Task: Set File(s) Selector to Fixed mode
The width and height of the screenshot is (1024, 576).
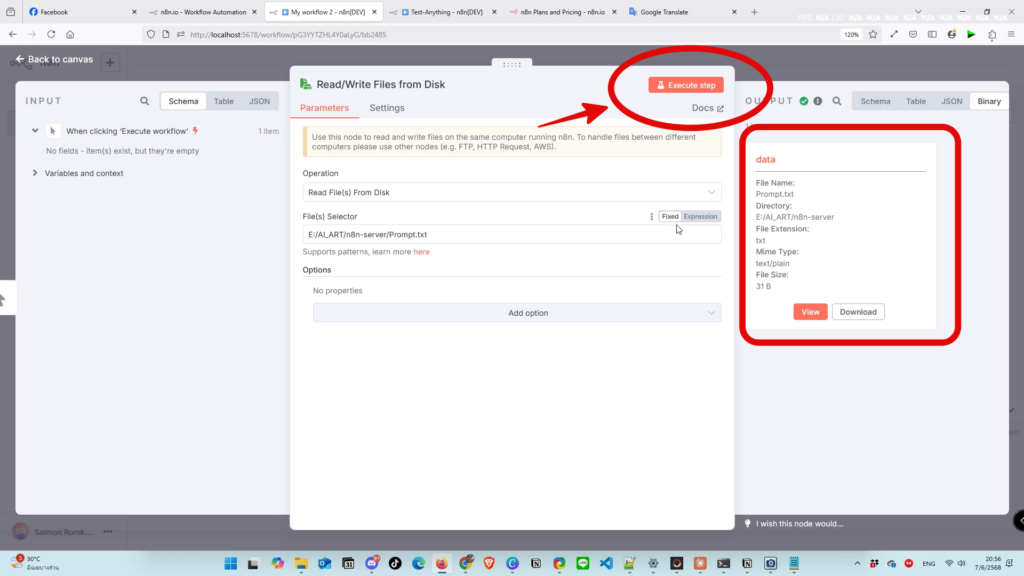Action: pos(670,216)
